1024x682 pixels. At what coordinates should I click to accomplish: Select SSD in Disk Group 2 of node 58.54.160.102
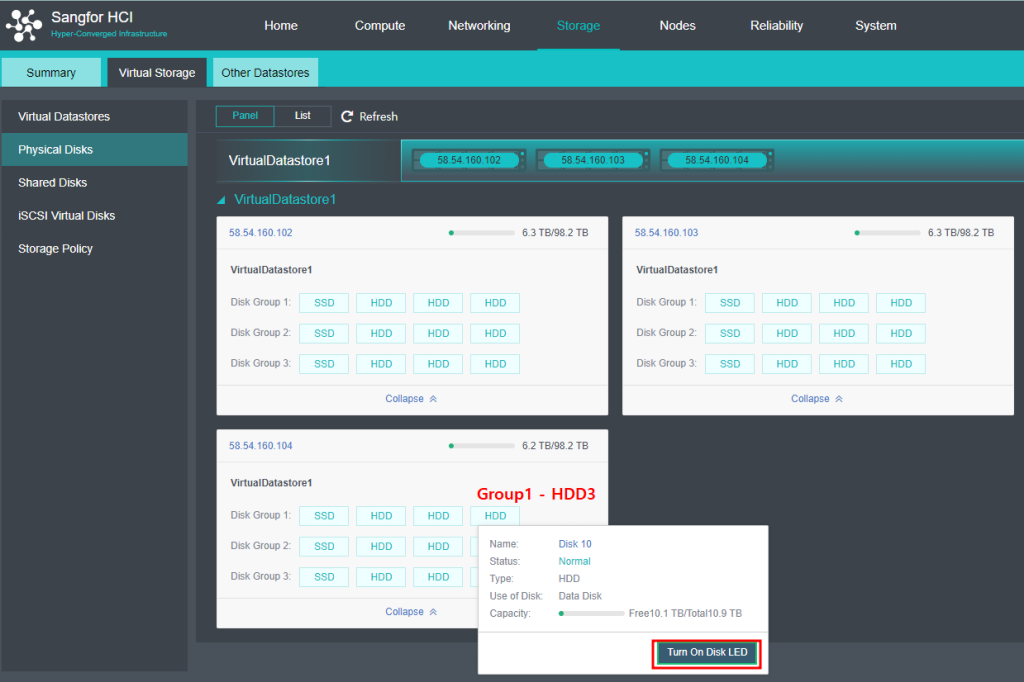coord(324,333)
